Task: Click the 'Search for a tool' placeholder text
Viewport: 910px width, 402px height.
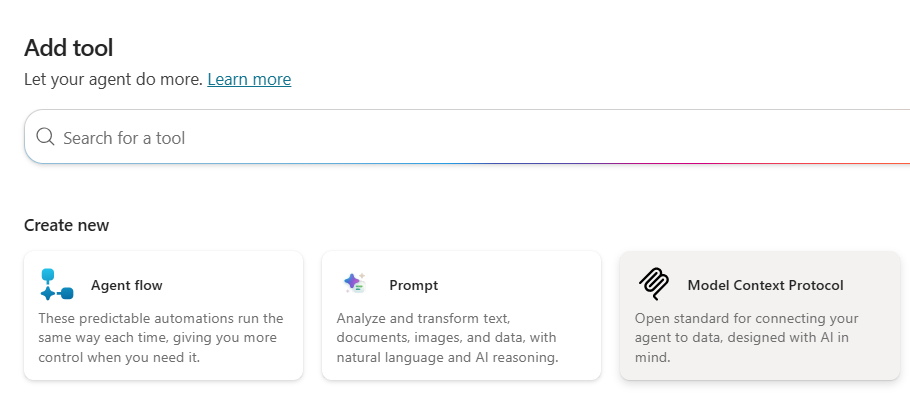Action: [x=124, y=138]
